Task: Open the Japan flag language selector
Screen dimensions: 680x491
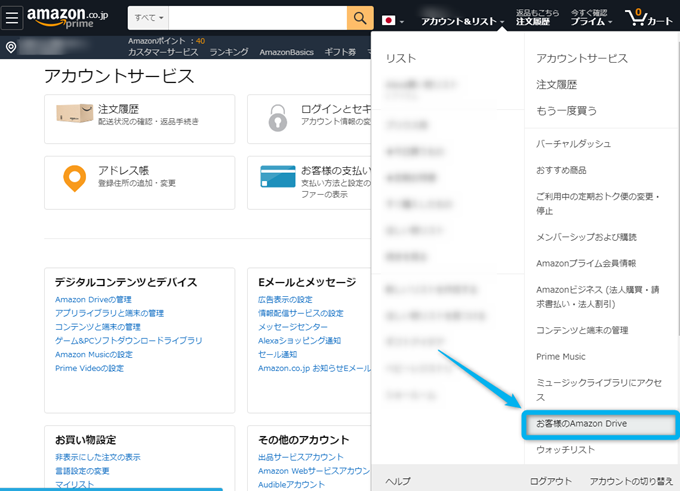Action: tap(392, 20)
